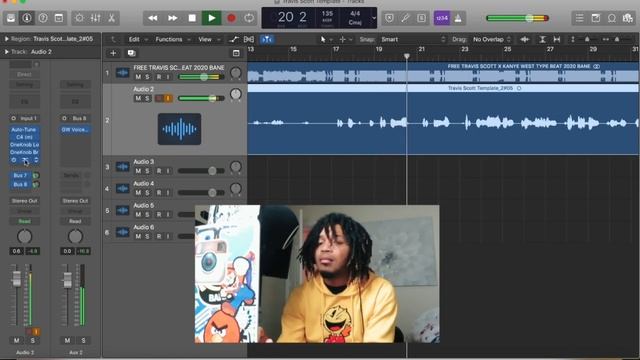The height and width of the screenshot is (360, 640).
Task: Toggle the Flex show/hide button
Action: click(249, 40)
